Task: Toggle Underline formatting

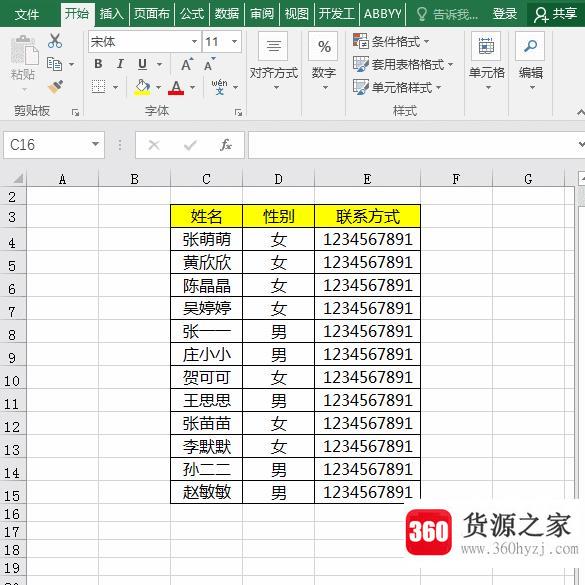Action: 142,64
